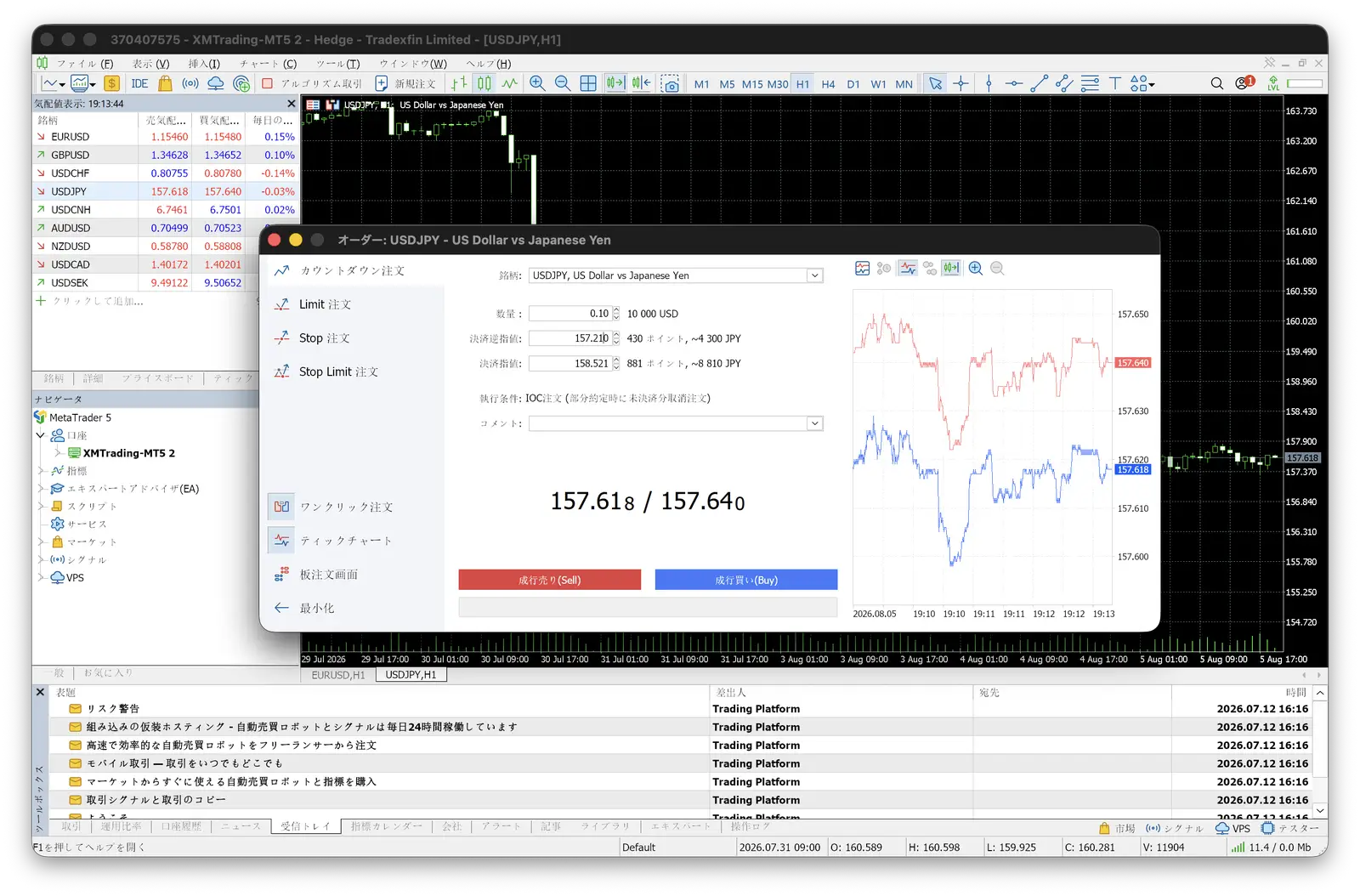Screen dimensions: 1360x896
Task: Click the tile windows grid icon
Action: [x=588, y=83]
